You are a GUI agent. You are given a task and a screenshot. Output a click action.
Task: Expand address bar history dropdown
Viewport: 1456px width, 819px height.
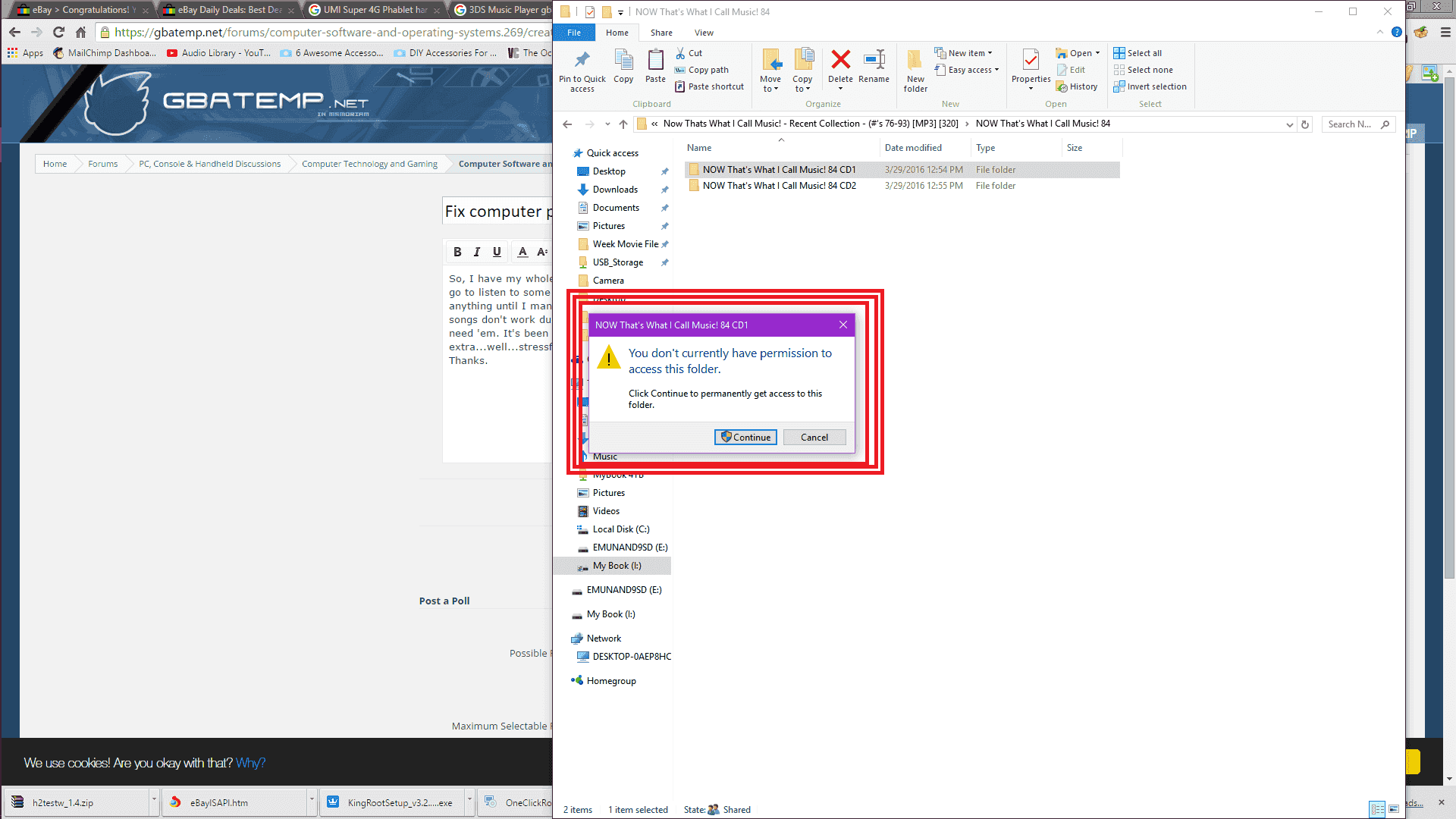[1289, 124]
